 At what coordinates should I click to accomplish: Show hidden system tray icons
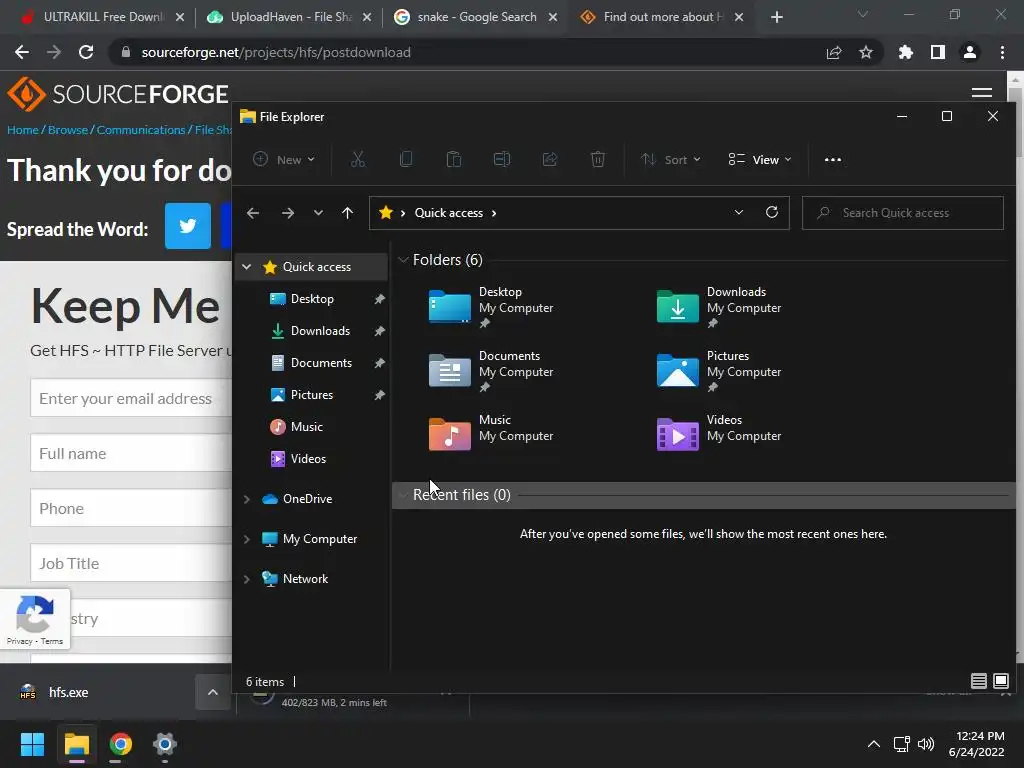click(x=873, y=744)
